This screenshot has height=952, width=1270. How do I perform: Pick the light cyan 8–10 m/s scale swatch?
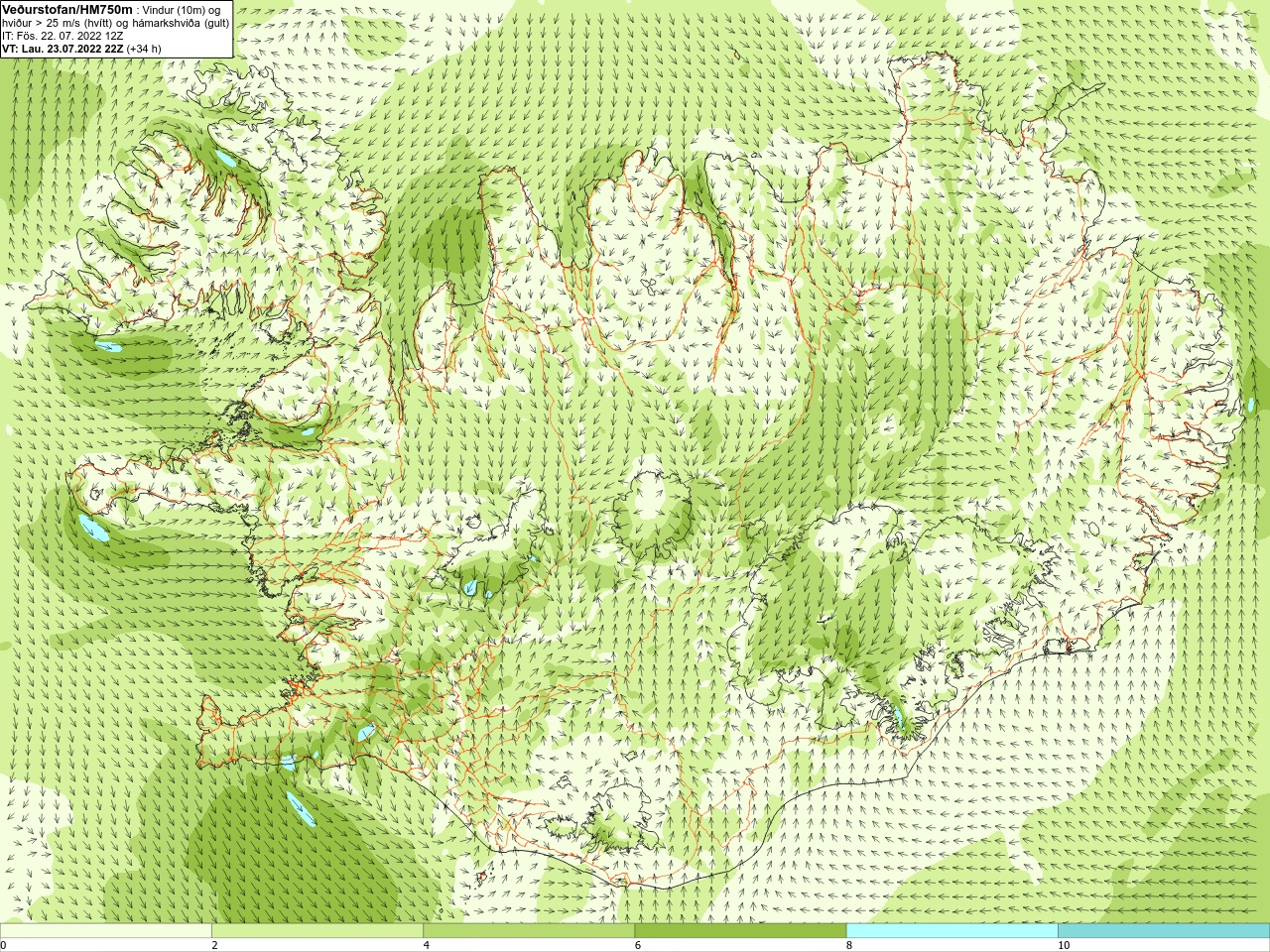952,931
